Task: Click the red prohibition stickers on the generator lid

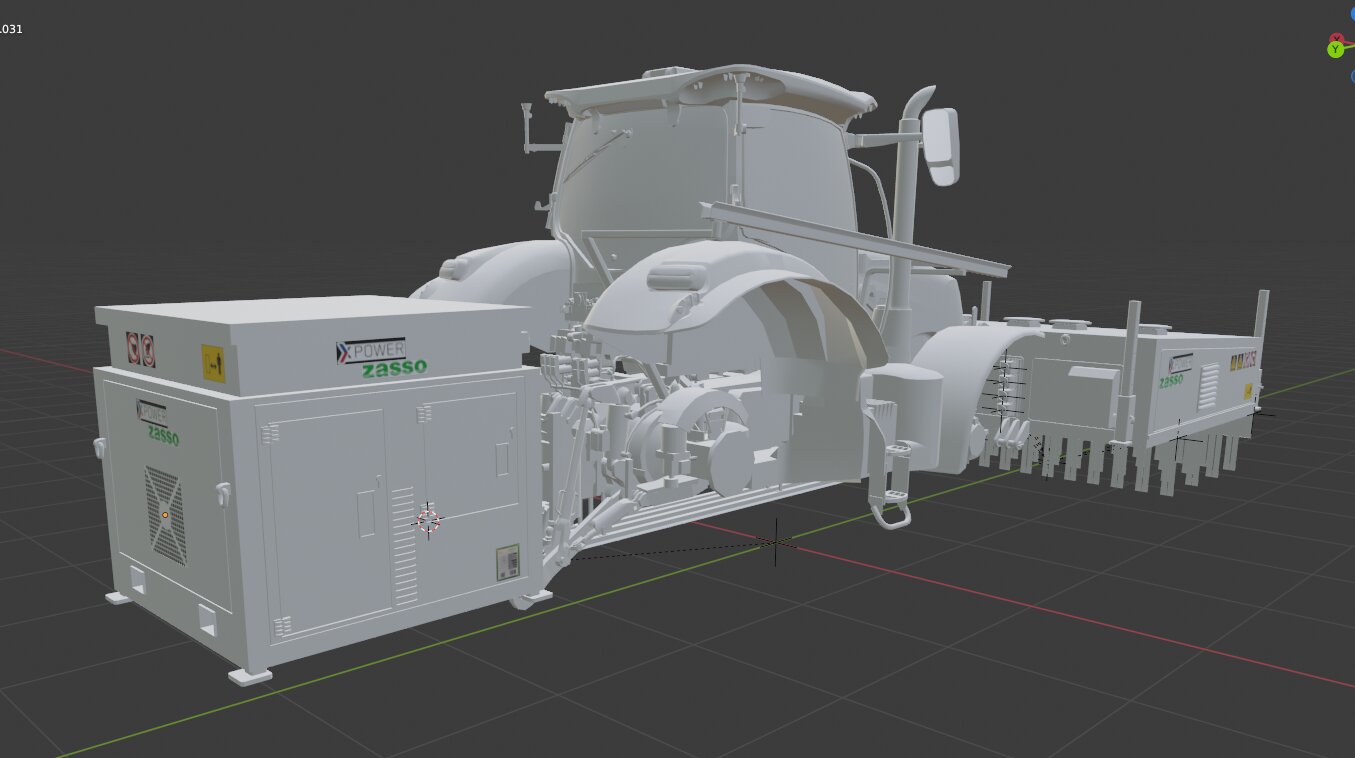Action: click(140, 349)
